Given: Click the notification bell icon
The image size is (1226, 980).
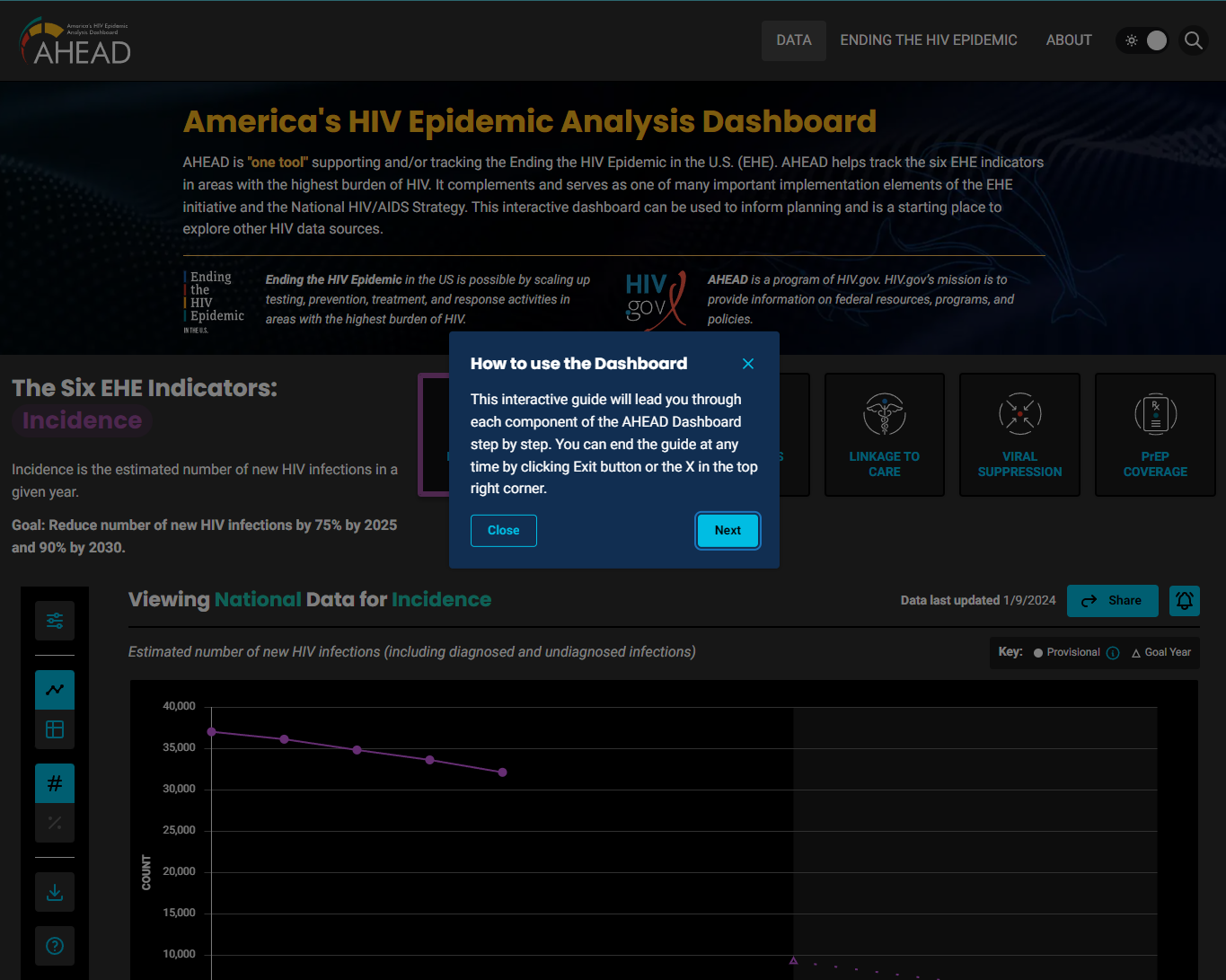Looking at the screenshot, I should click(x=1185, y=601).
